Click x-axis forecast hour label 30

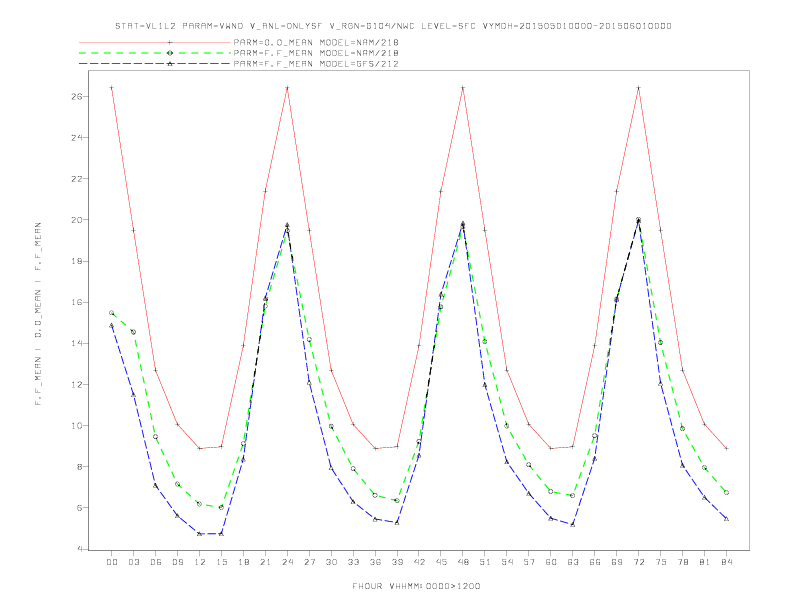331,562
